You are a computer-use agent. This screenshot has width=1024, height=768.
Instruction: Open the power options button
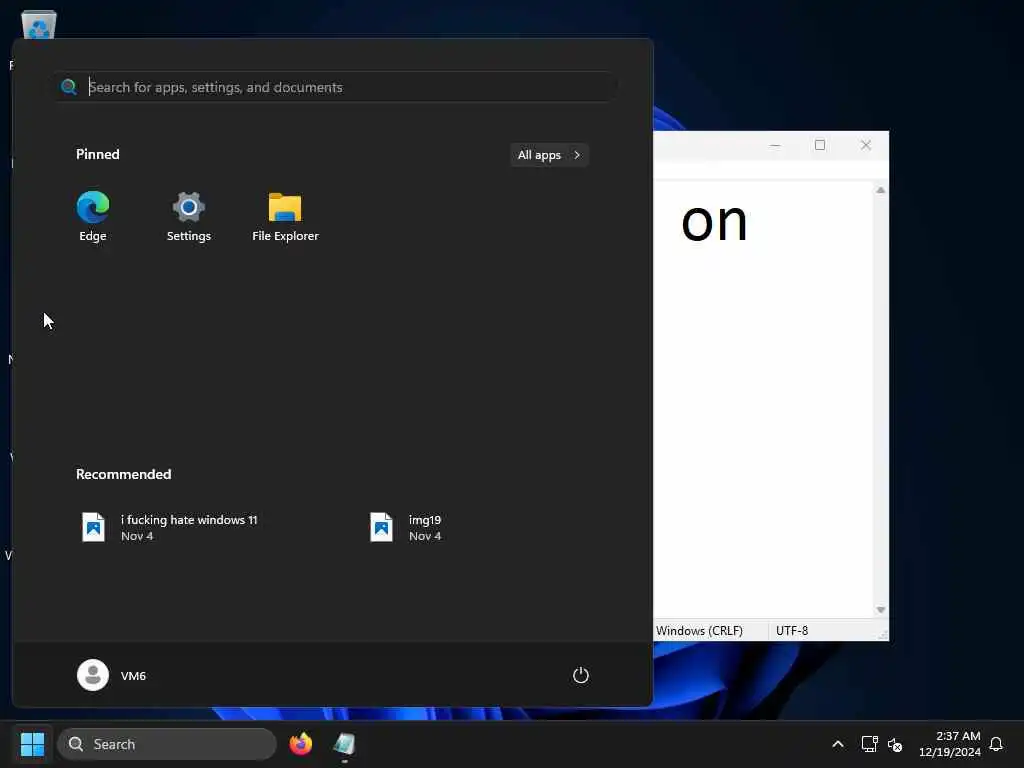[581, 675]
